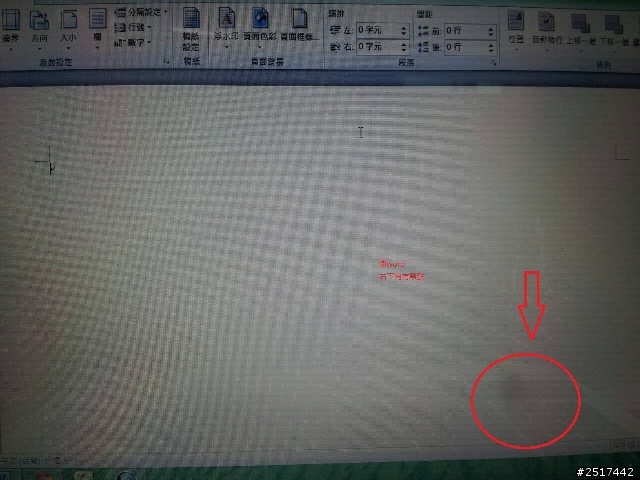
Task: Open the 段落 (Paragraph) dialog launcher
Action: click(x=493, y=63)
